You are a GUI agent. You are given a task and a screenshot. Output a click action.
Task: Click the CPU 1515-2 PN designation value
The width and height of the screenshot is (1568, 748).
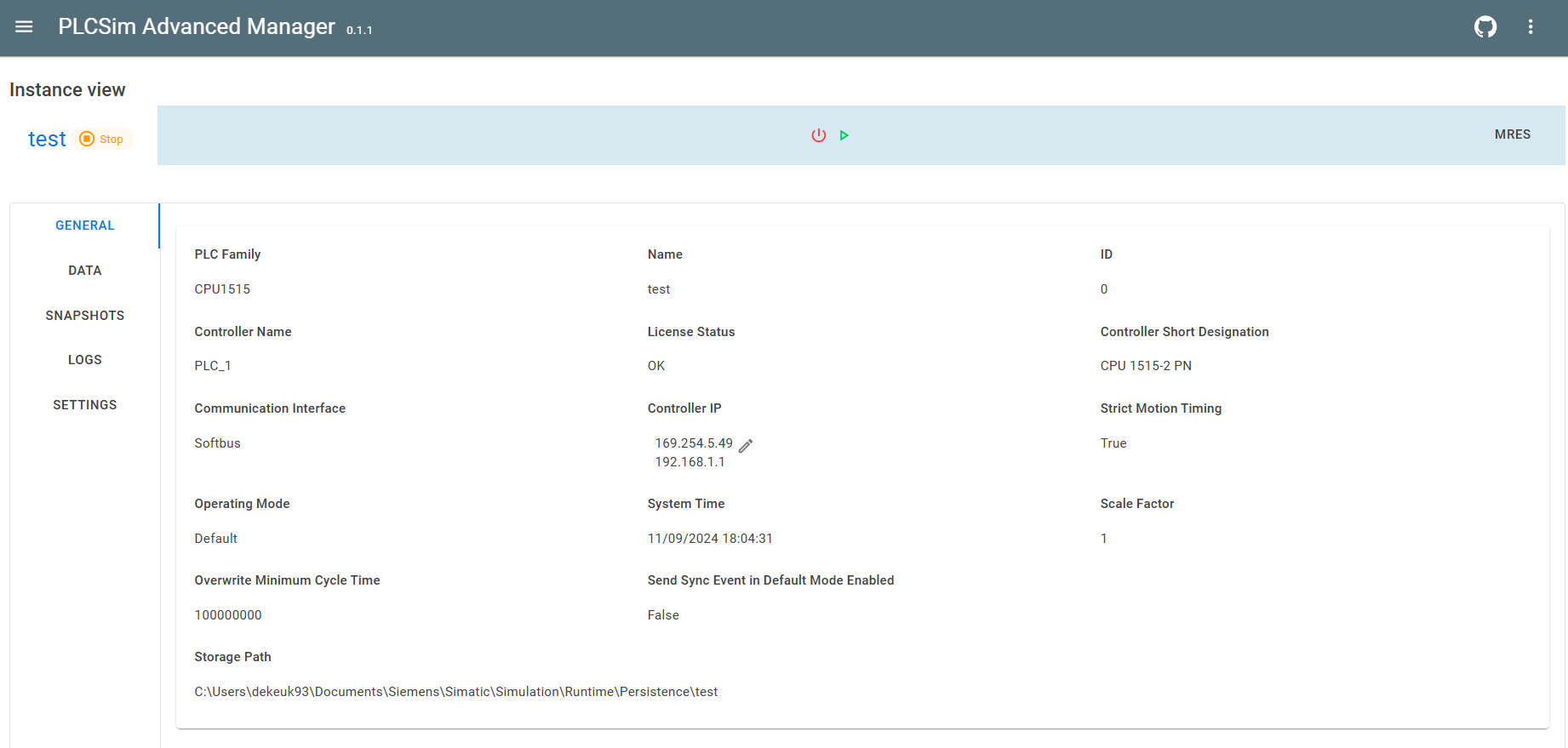click(1146, 366)
